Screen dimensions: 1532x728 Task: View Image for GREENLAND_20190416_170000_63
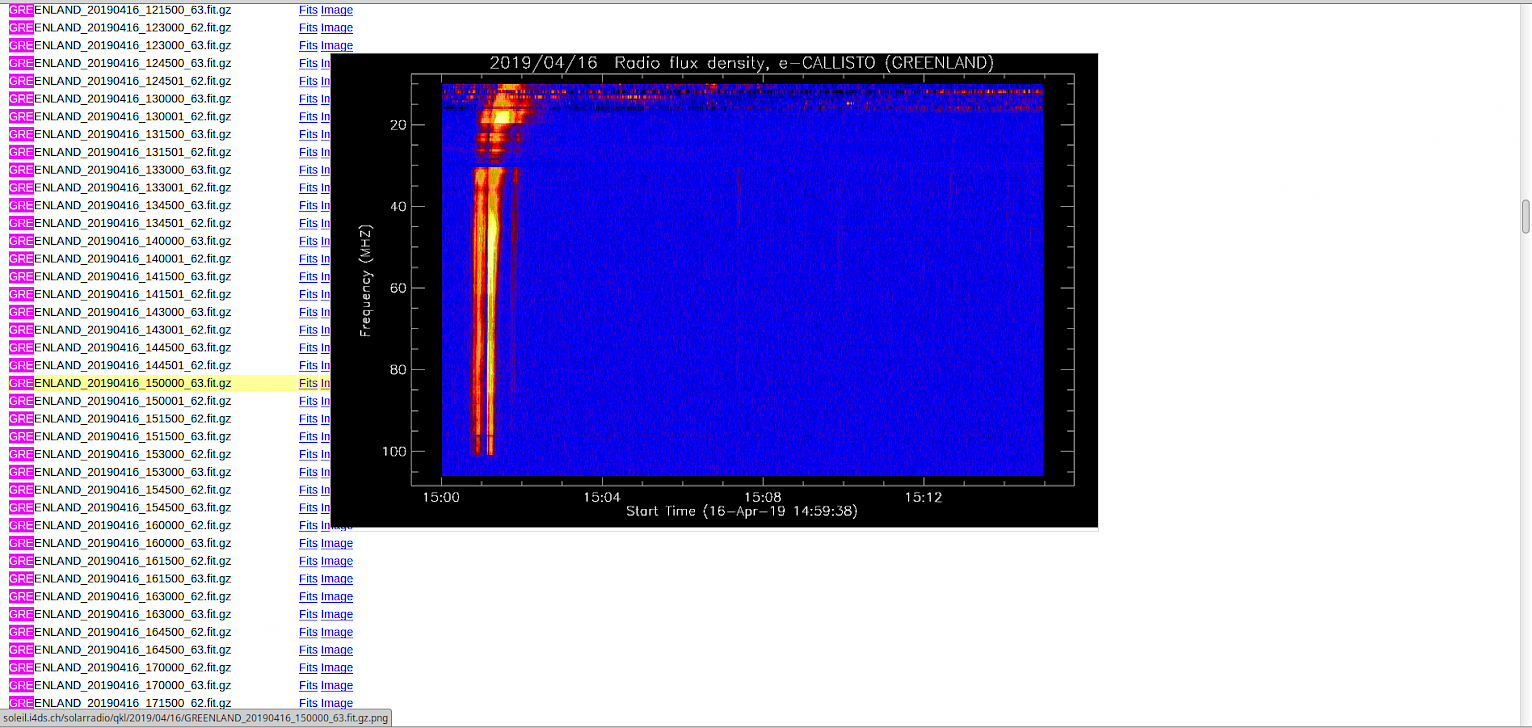click(336, 686)
